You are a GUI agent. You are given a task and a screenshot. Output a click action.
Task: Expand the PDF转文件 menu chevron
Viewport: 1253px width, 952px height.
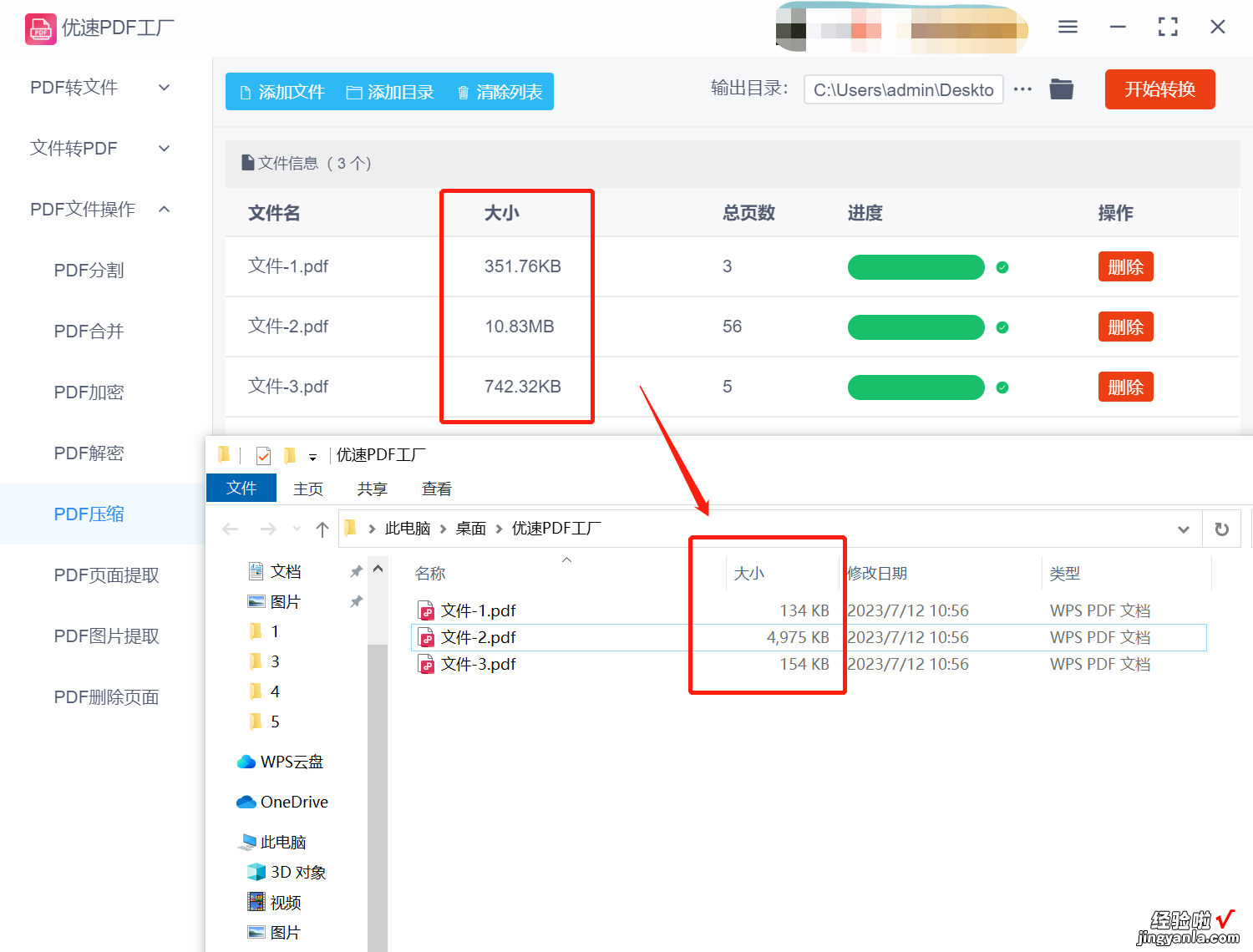click(165, 88)
